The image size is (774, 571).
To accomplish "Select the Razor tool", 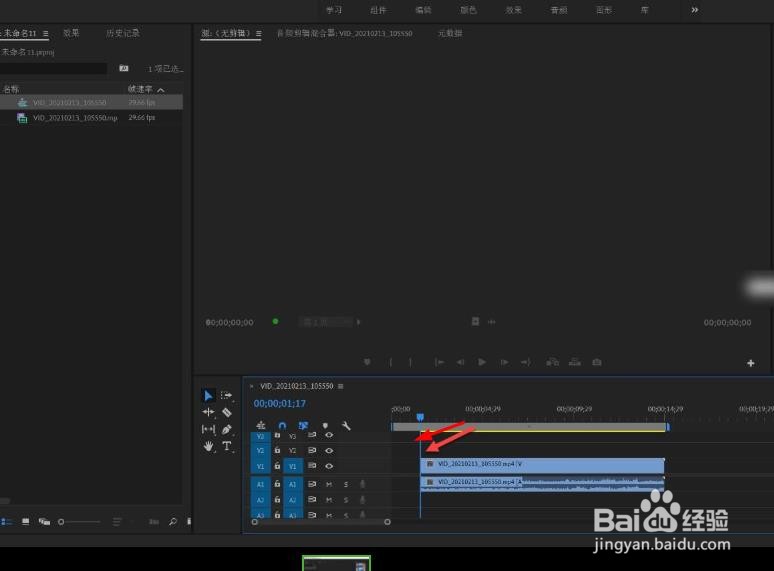I will pyautogui.click(x=227, y=412).
